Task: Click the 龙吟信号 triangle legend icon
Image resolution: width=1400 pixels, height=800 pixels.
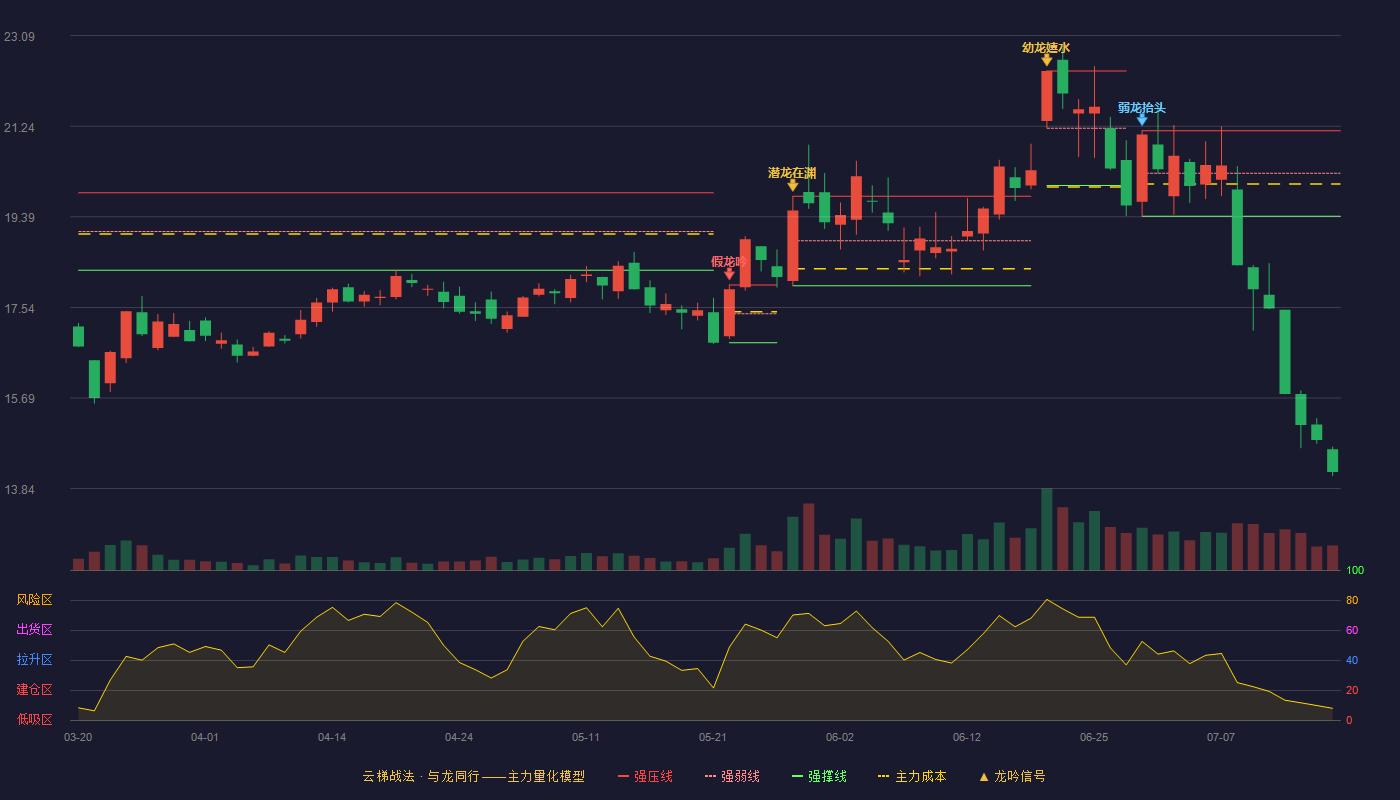Action: point(983,776)
